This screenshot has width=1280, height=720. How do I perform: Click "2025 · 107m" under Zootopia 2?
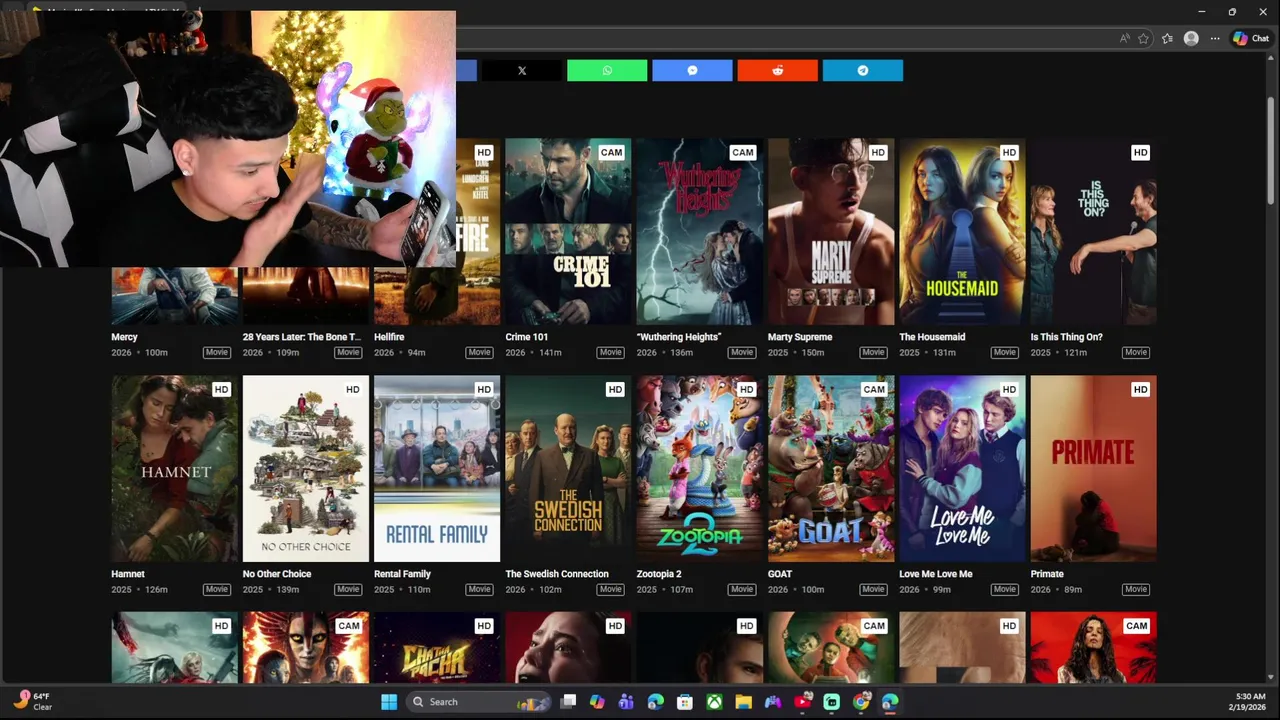click(x=665, y=590)
